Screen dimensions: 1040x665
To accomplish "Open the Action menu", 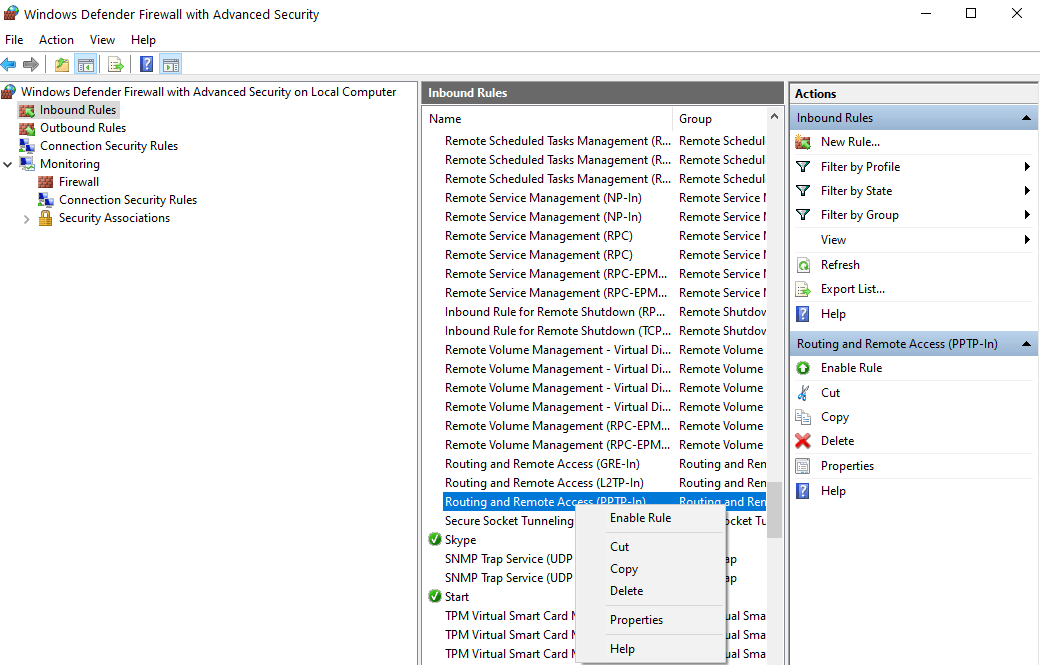I will coord(56,39).
